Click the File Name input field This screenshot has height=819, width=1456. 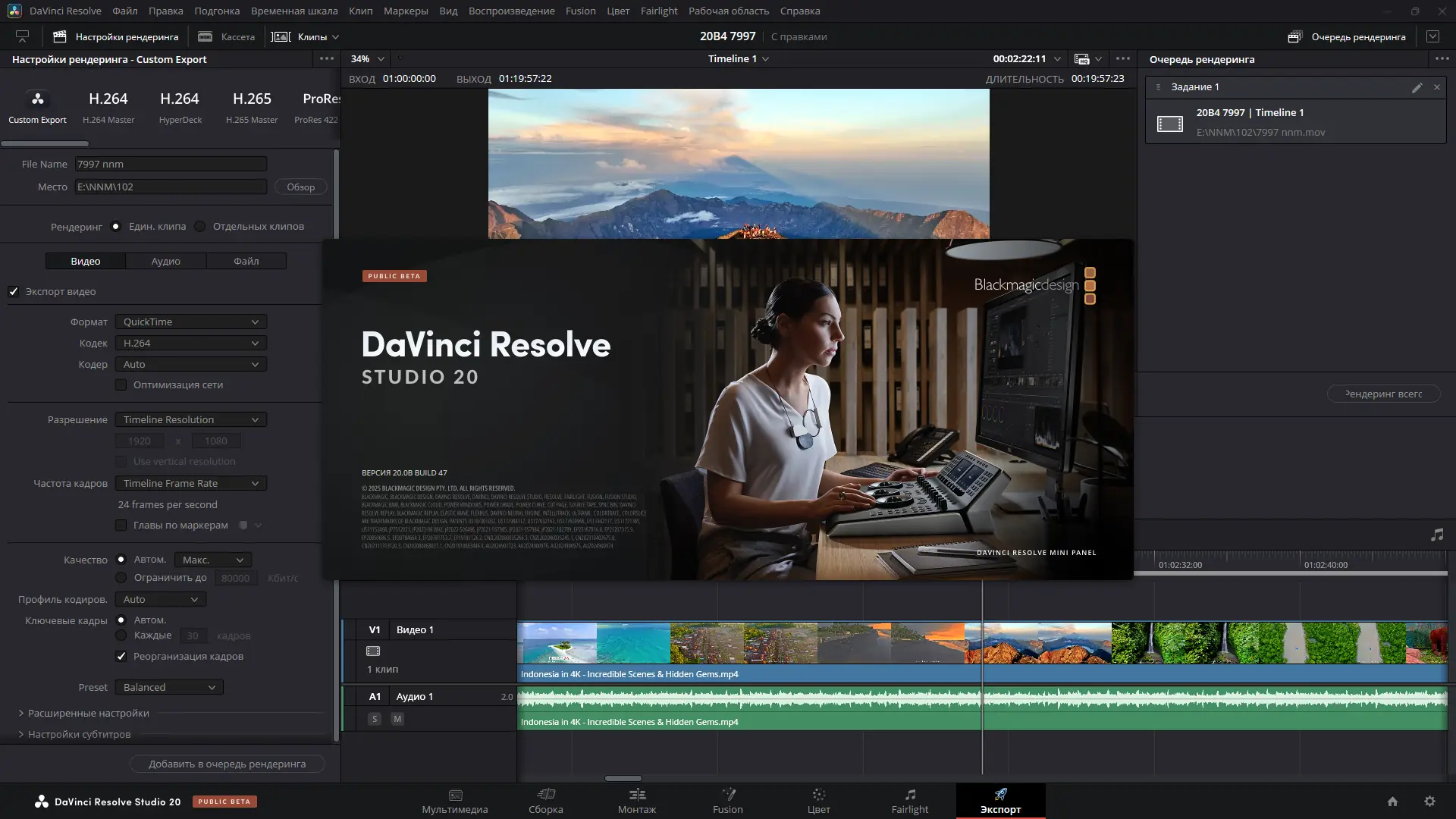[x=171, y=165]
